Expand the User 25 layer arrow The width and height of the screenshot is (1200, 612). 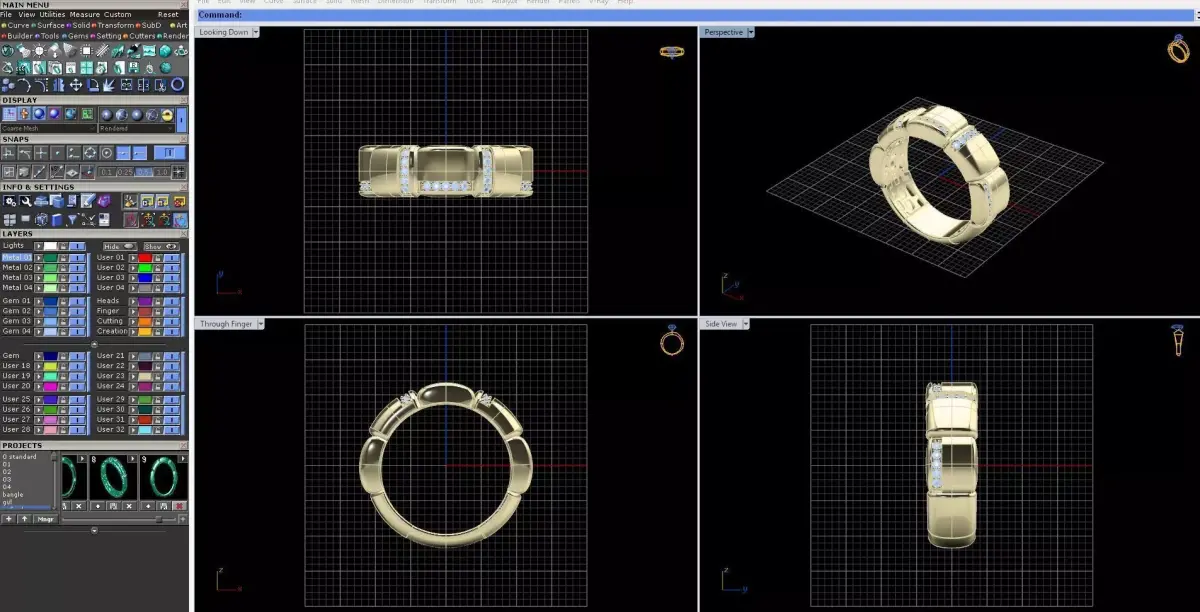point(38,399)
